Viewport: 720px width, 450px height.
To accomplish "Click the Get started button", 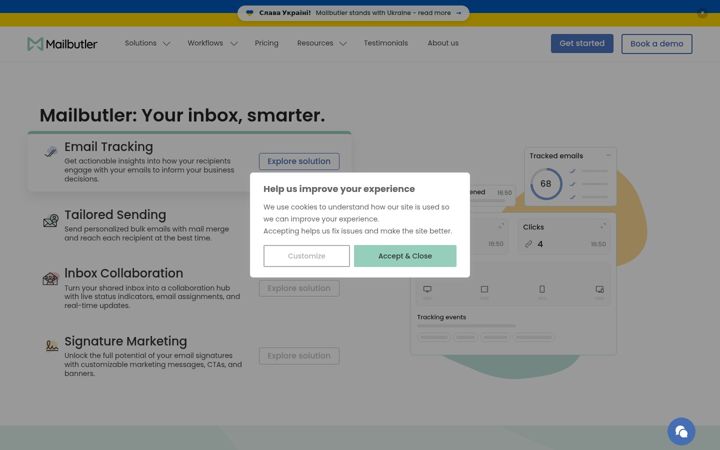I will 582,44.
